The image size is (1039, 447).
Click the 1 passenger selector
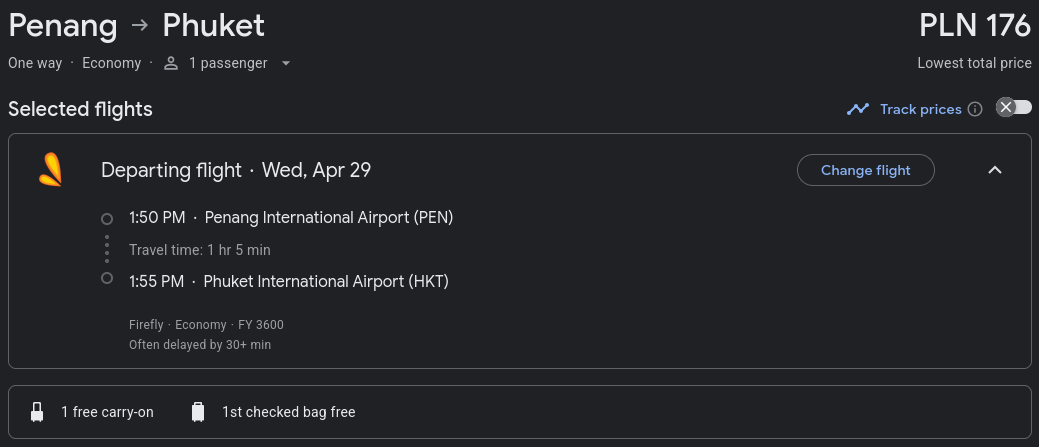coord(227,64)
